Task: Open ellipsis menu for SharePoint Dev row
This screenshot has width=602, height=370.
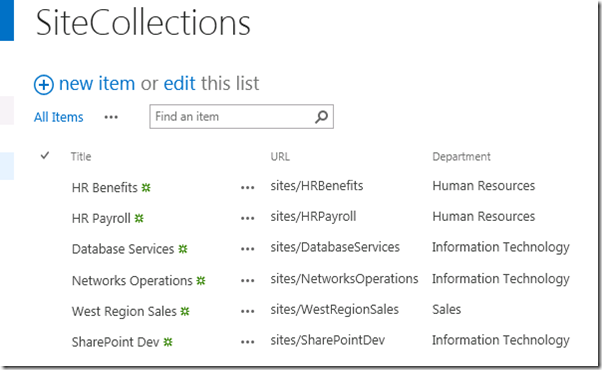Action: point(248,342)
